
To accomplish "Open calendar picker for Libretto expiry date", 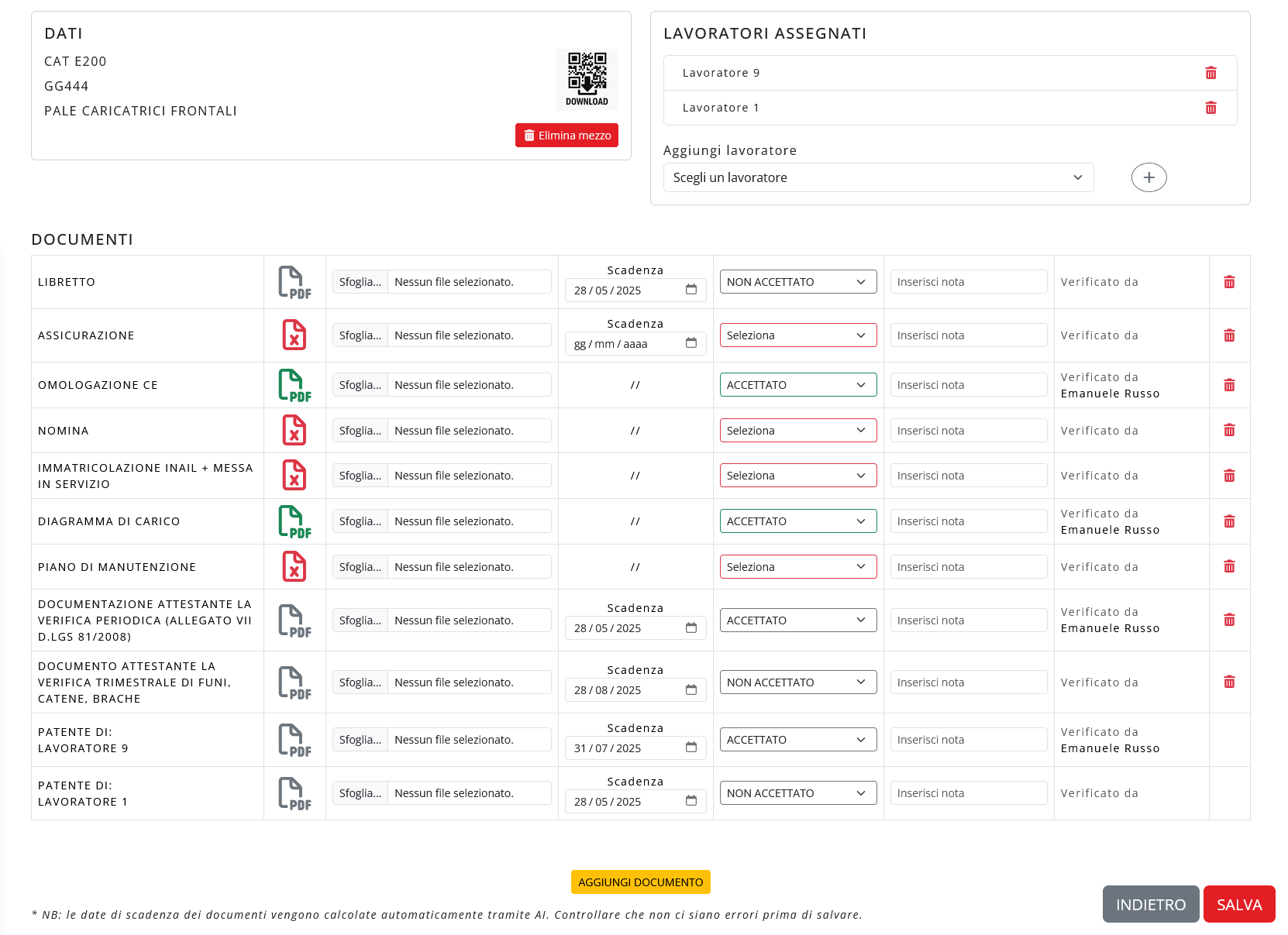I will pos(691,290).
